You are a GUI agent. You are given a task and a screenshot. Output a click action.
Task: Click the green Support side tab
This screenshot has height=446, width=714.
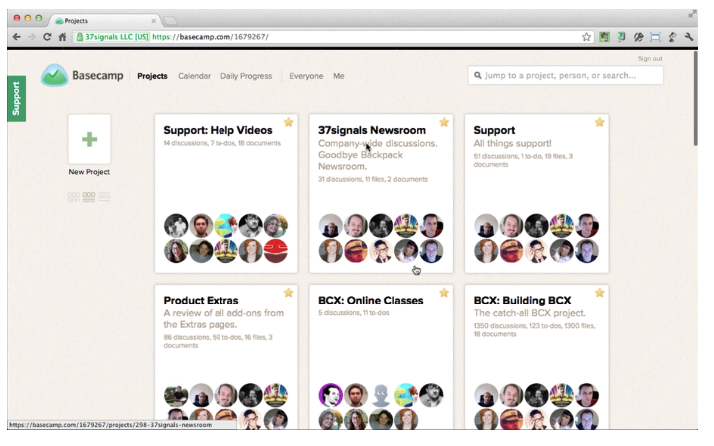(x=15, y=99)
